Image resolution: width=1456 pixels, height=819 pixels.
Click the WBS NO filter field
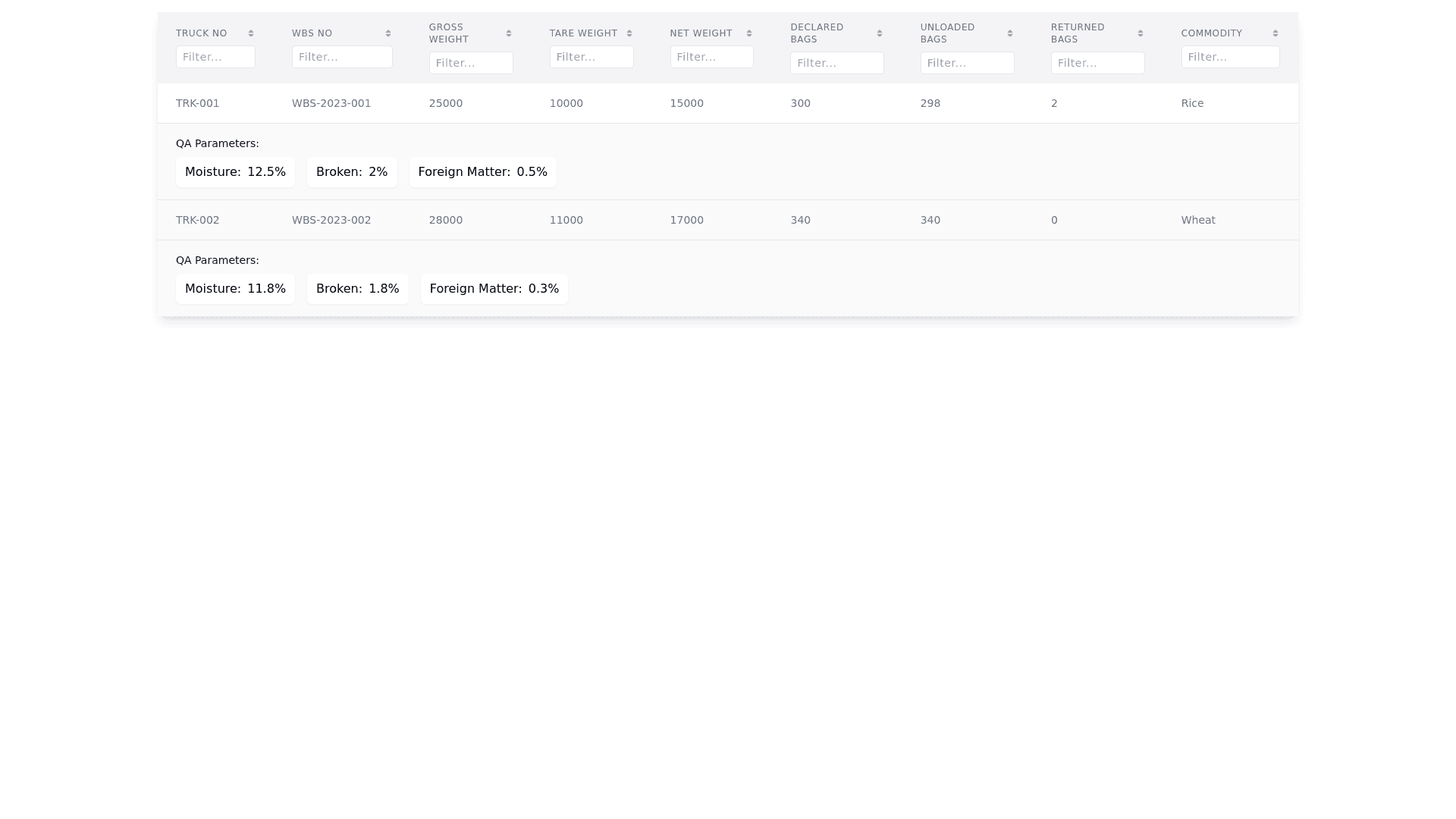[x=342, y=57]
